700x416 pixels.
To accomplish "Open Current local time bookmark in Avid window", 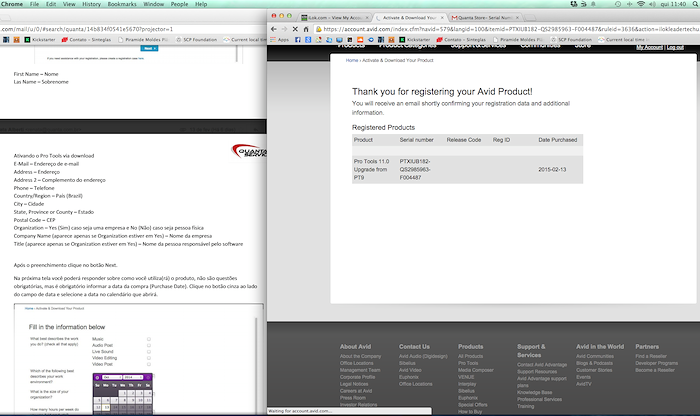I will point(624,40).
